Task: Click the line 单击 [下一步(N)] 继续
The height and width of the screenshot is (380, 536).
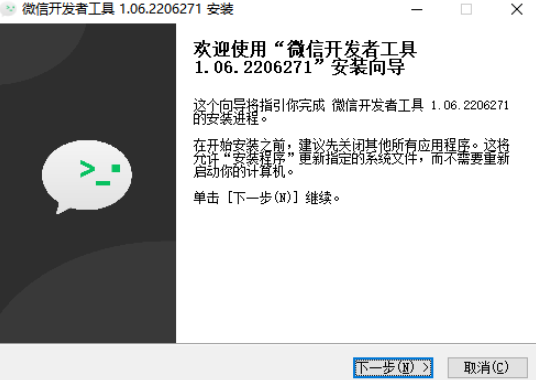Action: (x=267, y=198)
